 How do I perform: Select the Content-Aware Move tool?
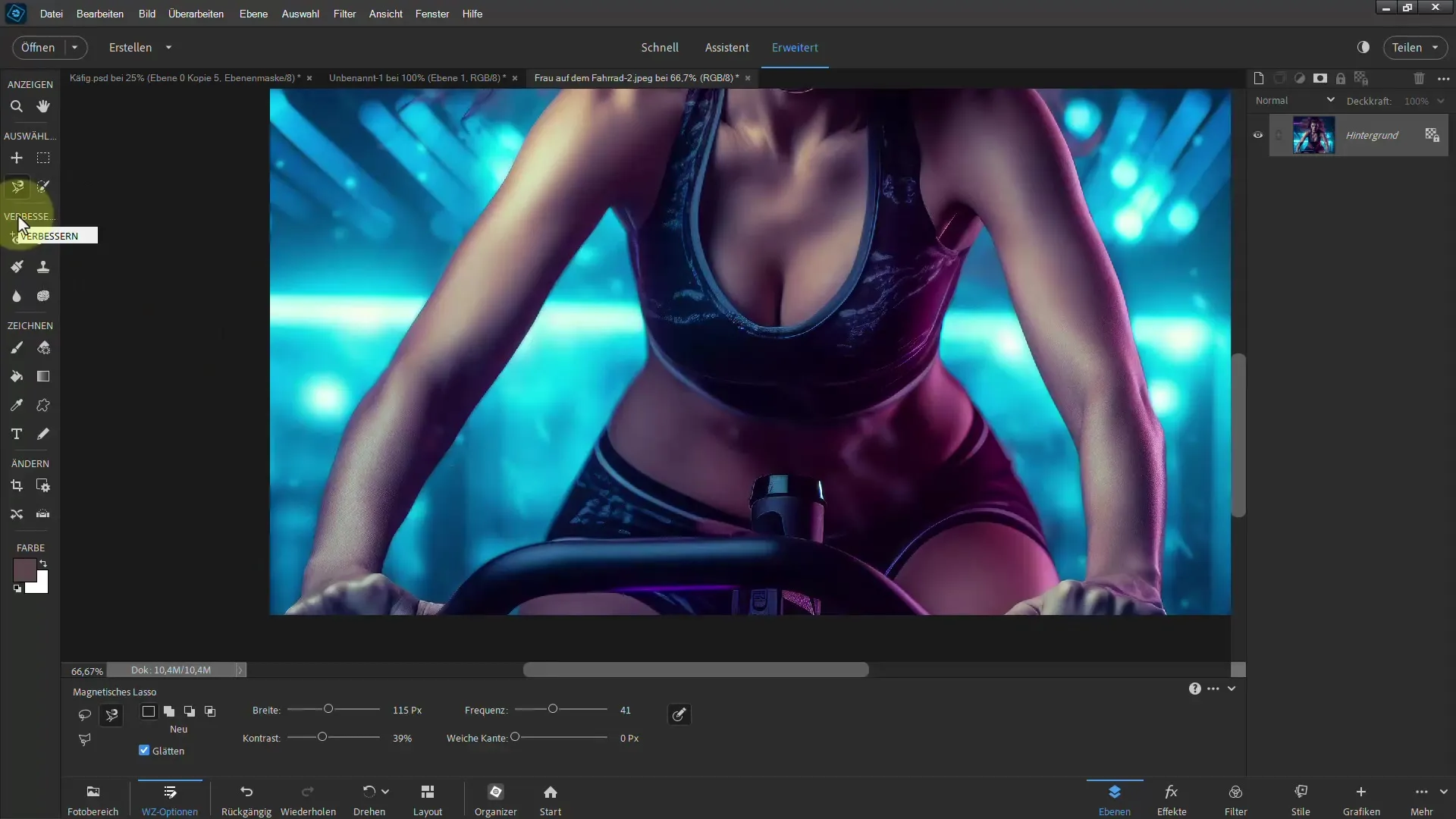16,514
